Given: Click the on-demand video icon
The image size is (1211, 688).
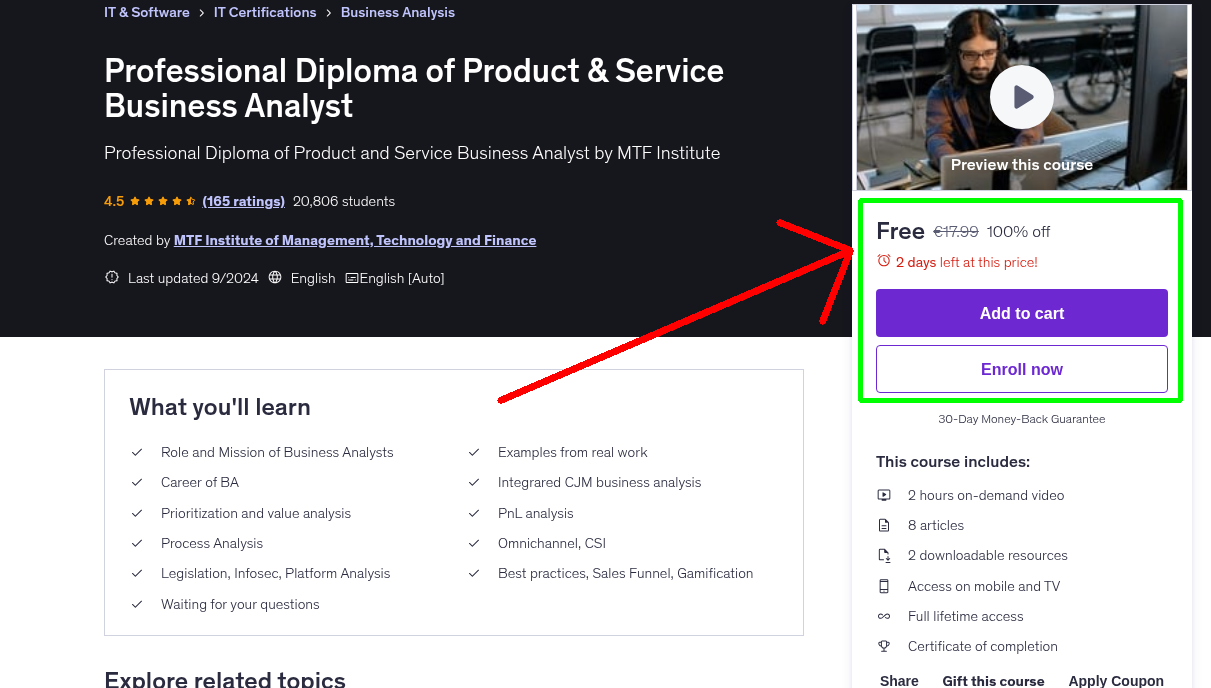Looking at the screenshot, I should coord(884,495).
